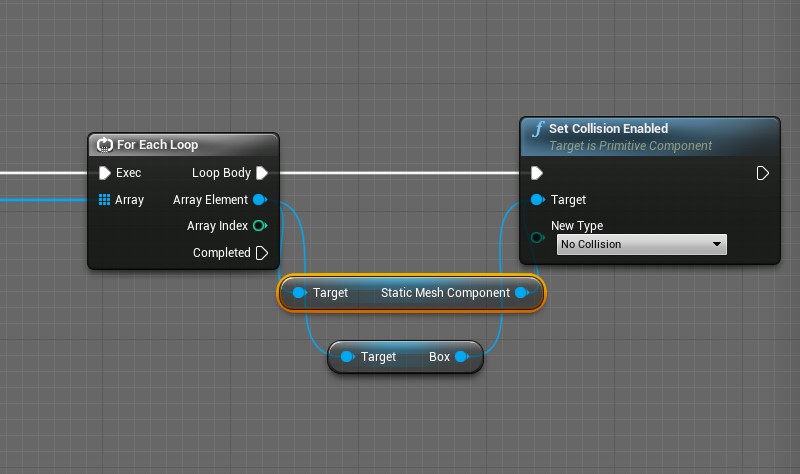Image resolution: width=800 pixels, height=474 pixels.
Task: Click the Static Mesh Component output pin
Action: click(x=522, y=293)
